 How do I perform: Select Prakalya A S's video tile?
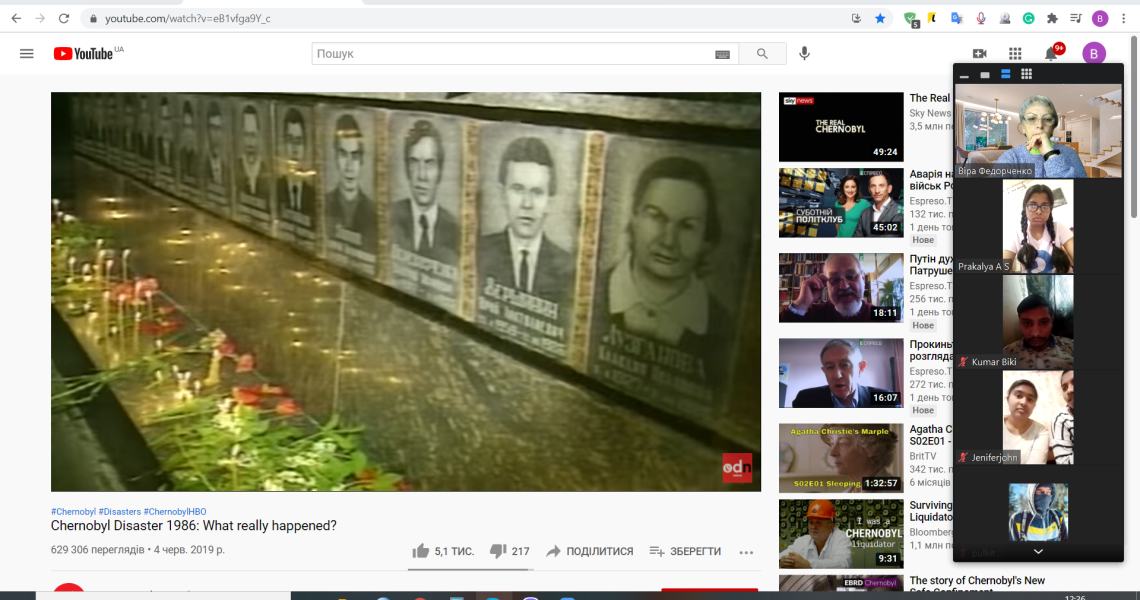pyautogui.click(x=1038, y=227)
